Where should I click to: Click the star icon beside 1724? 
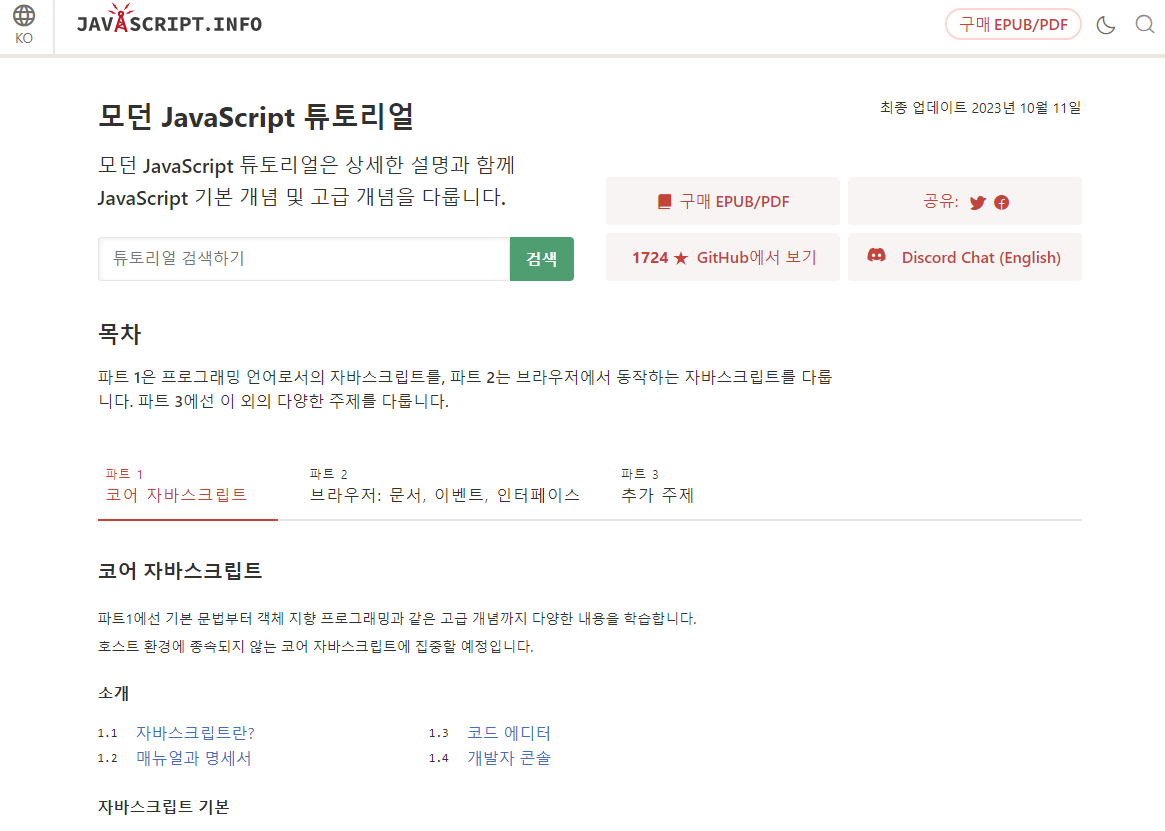pyautogui.click(x=681, y=258)
